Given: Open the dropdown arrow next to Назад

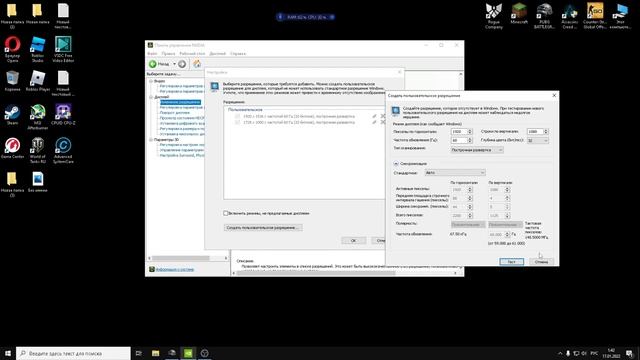Looking at the screenshot, I should coord(174,64).
